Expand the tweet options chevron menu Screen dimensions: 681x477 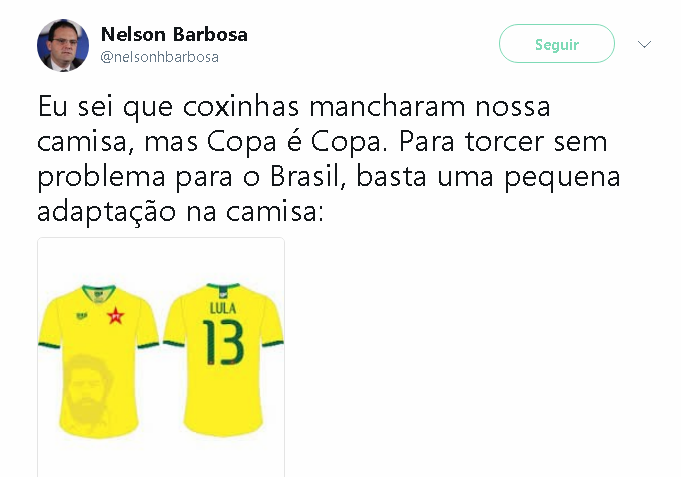click(644, 44)
